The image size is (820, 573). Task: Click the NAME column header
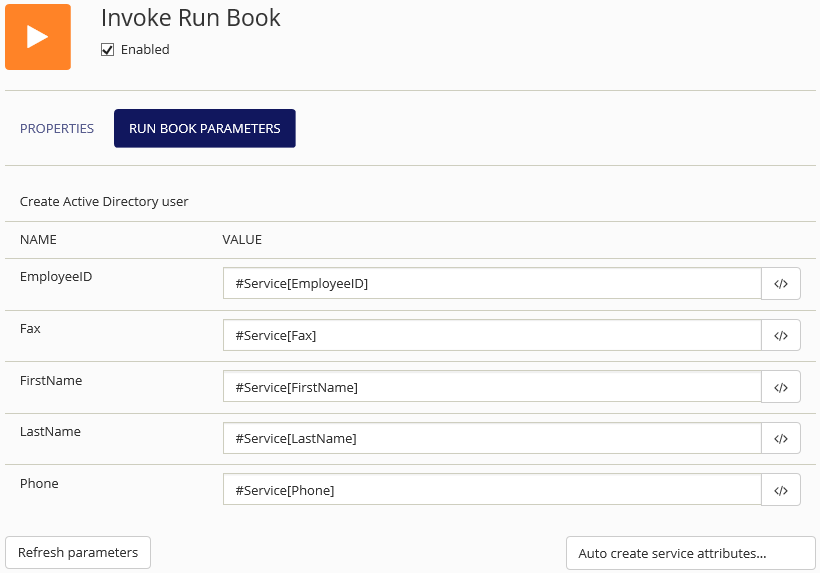click(x=38, y=240)
